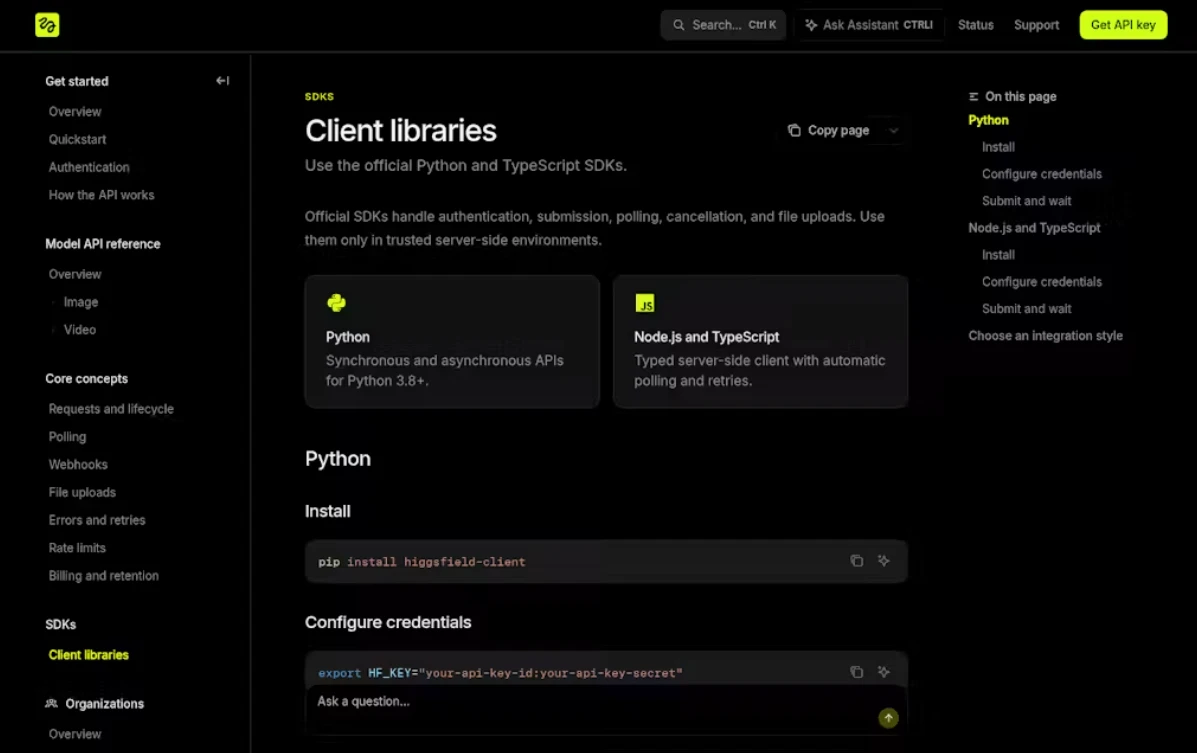1197x753 pixels.
Task: Open Errors and retries page
Action: [97, 520]
